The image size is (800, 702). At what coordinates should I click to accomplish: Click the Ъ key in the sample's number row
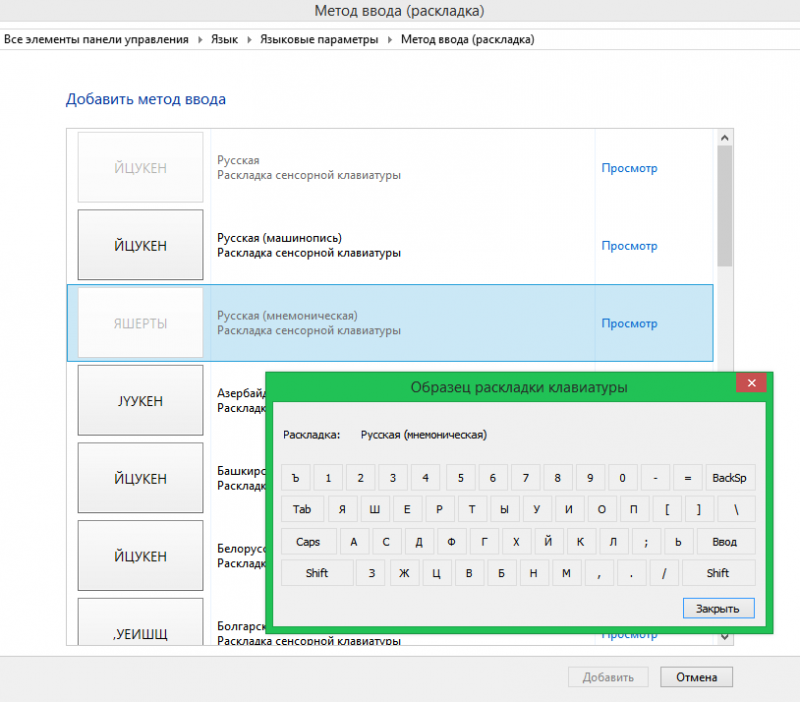click(295, 478)
